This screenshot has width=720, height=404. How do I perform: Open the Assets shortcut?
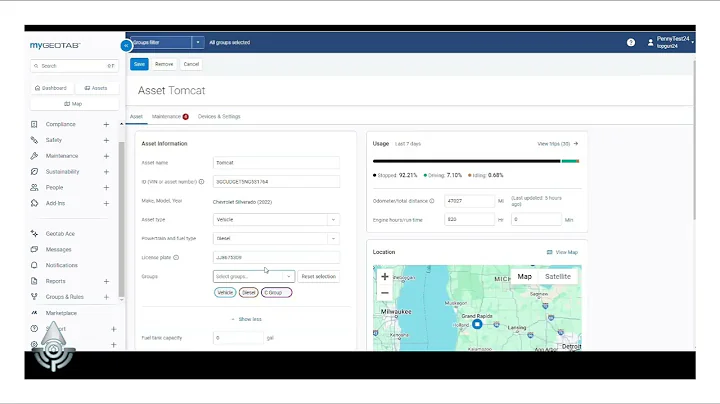pyautogui.click(x=96, y=88)
